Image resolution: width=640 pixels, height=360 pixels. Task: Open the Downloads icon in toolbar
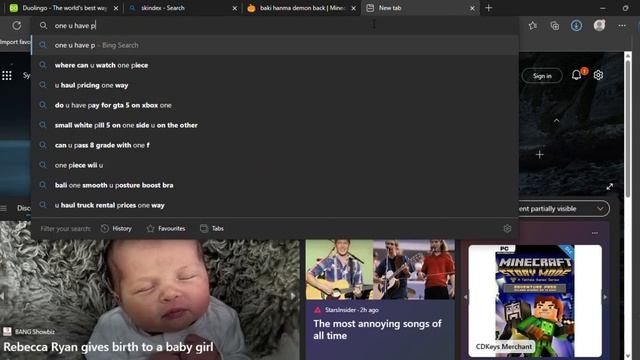coord(576,26)
